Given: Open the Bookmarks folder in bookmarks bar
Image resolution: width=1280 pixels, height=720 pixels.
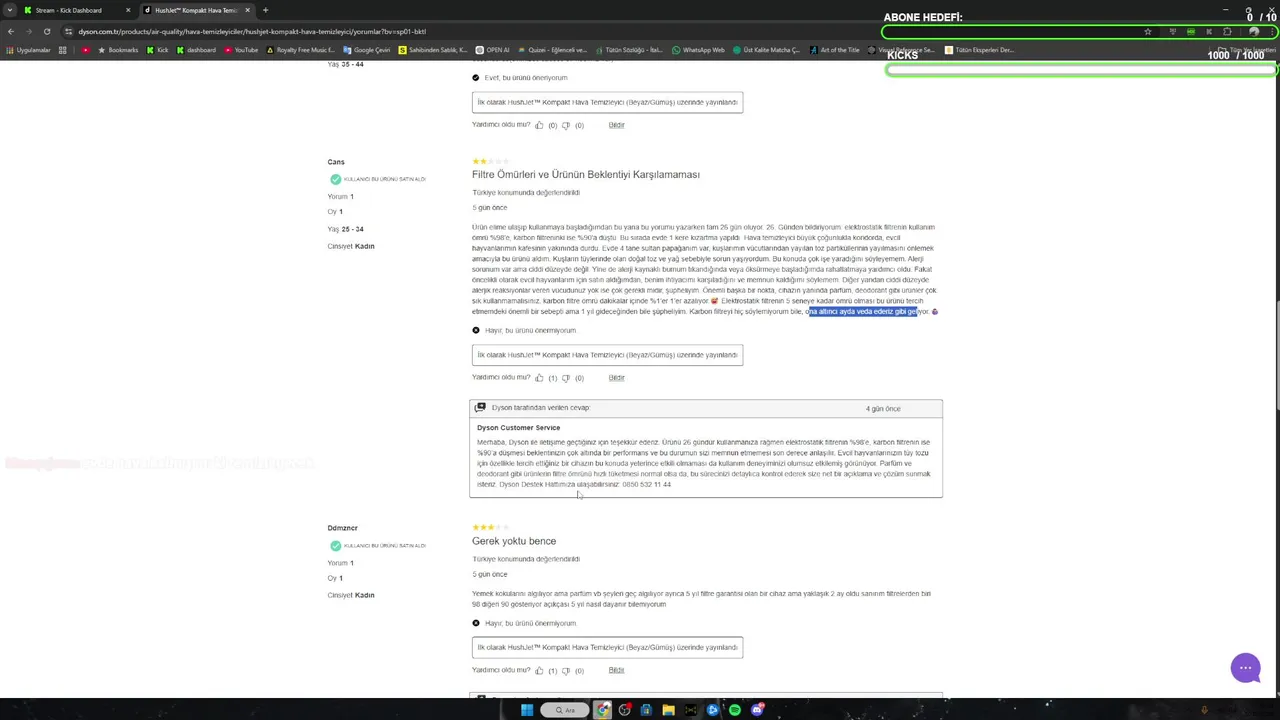Looking at the screenshot, I should 118,50.
